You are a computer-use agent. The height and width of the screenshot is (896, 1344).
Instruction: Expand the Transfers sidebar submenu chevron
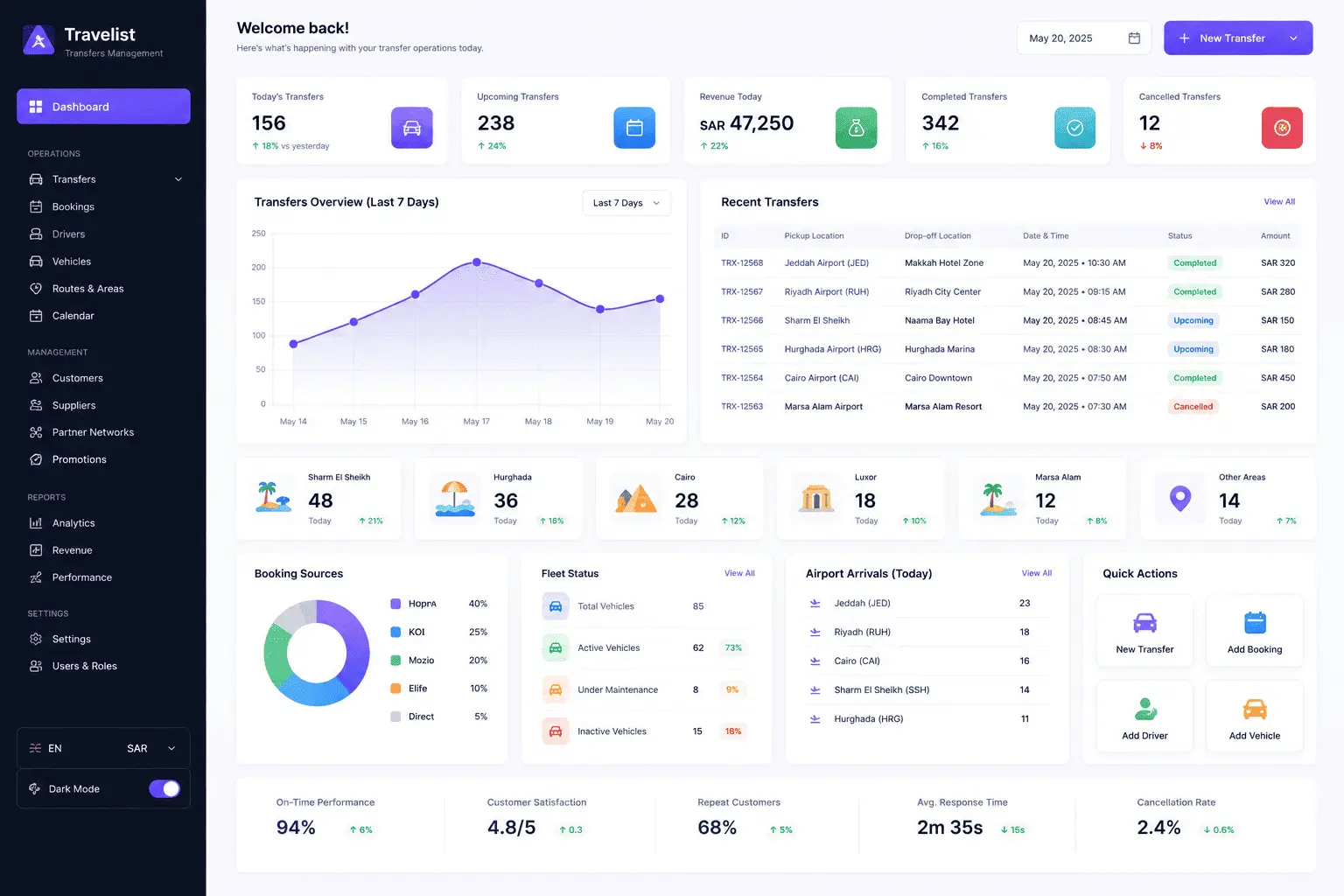pyautogui.click(x=178, y=179)
